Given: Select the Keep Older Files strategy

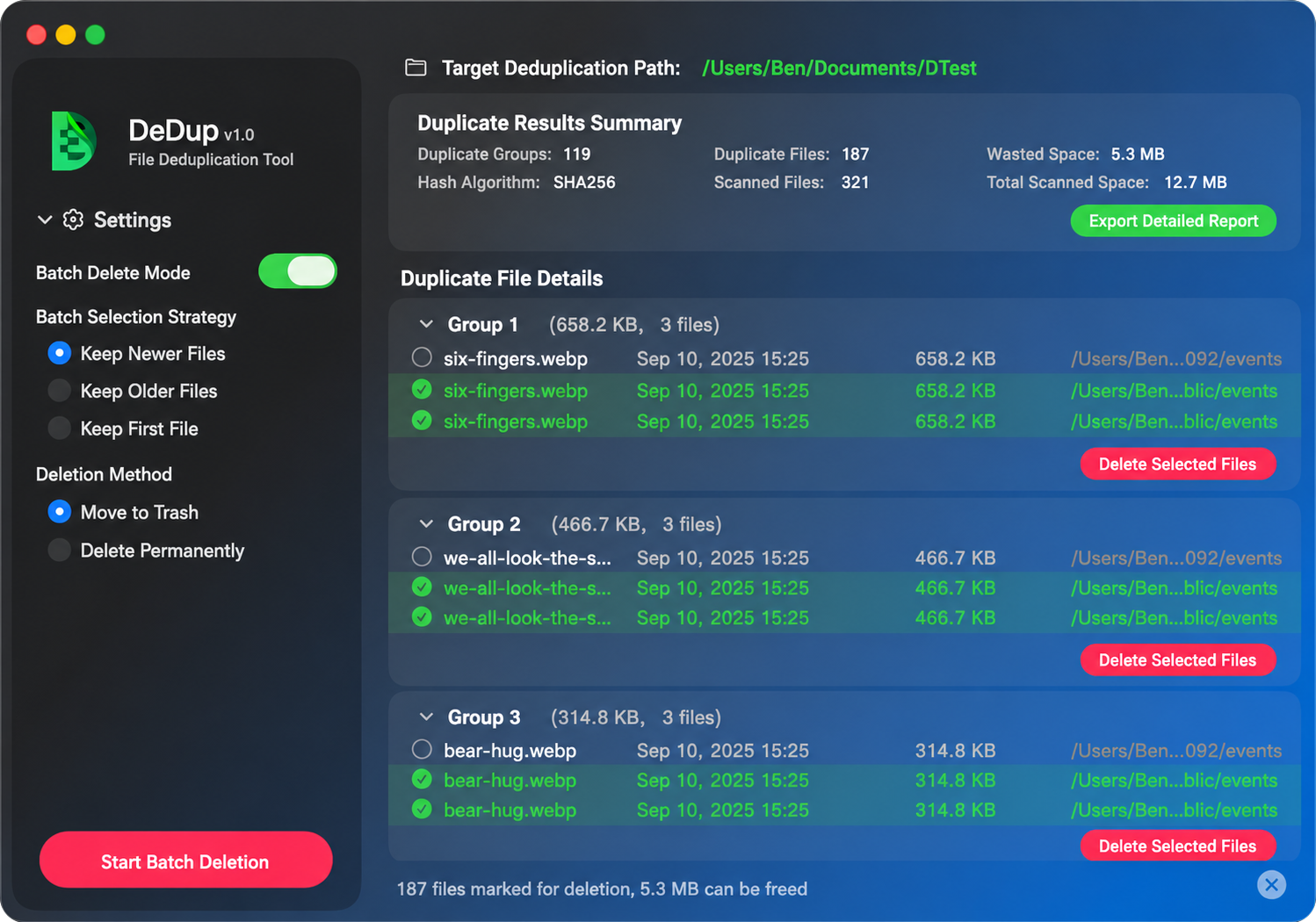Looking at the screenshot, I should click(x=59, y=391).
